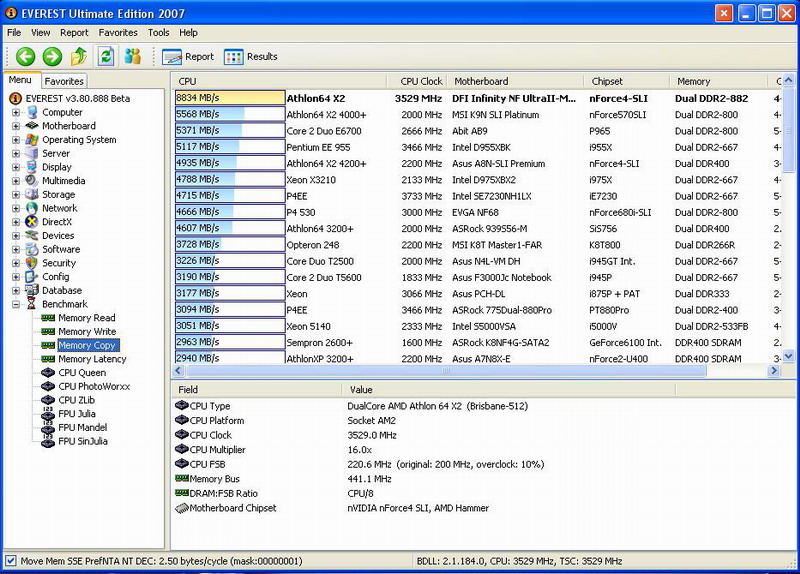Image resolution: width=800 pixels, height=574 pixels.
Task: Open the CPU Queen benchmark
Action: [82, 373]
